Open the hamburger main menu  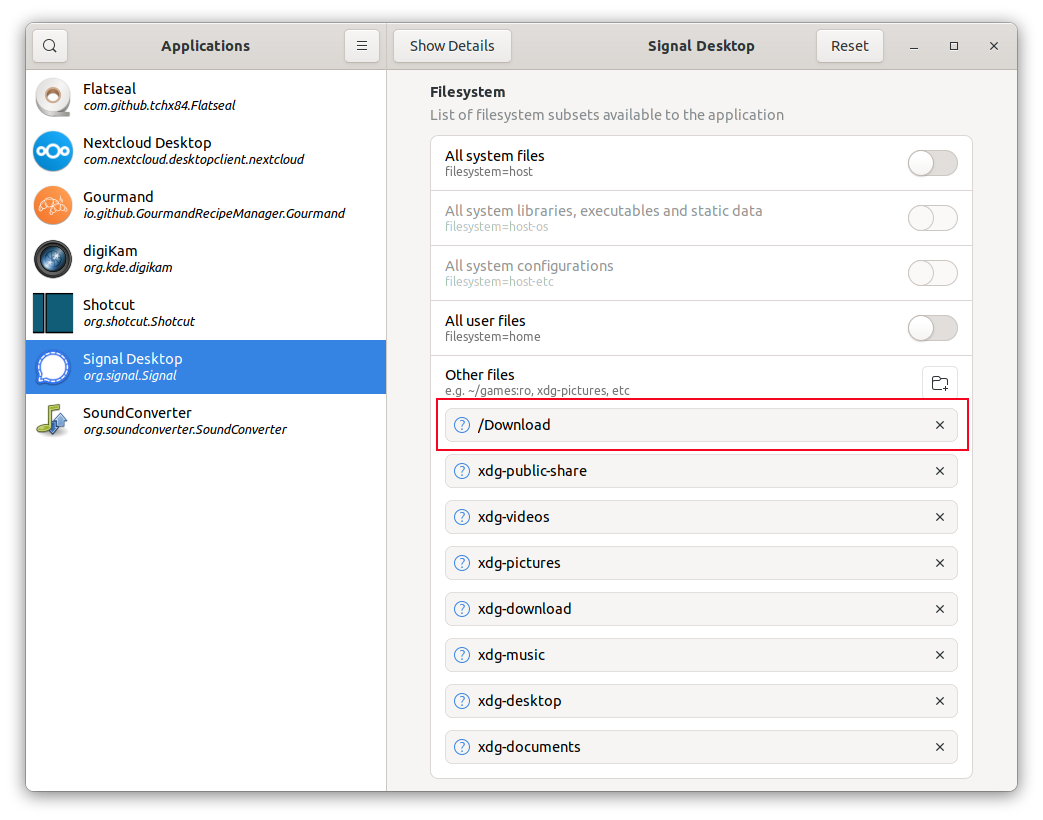point(362,46)
